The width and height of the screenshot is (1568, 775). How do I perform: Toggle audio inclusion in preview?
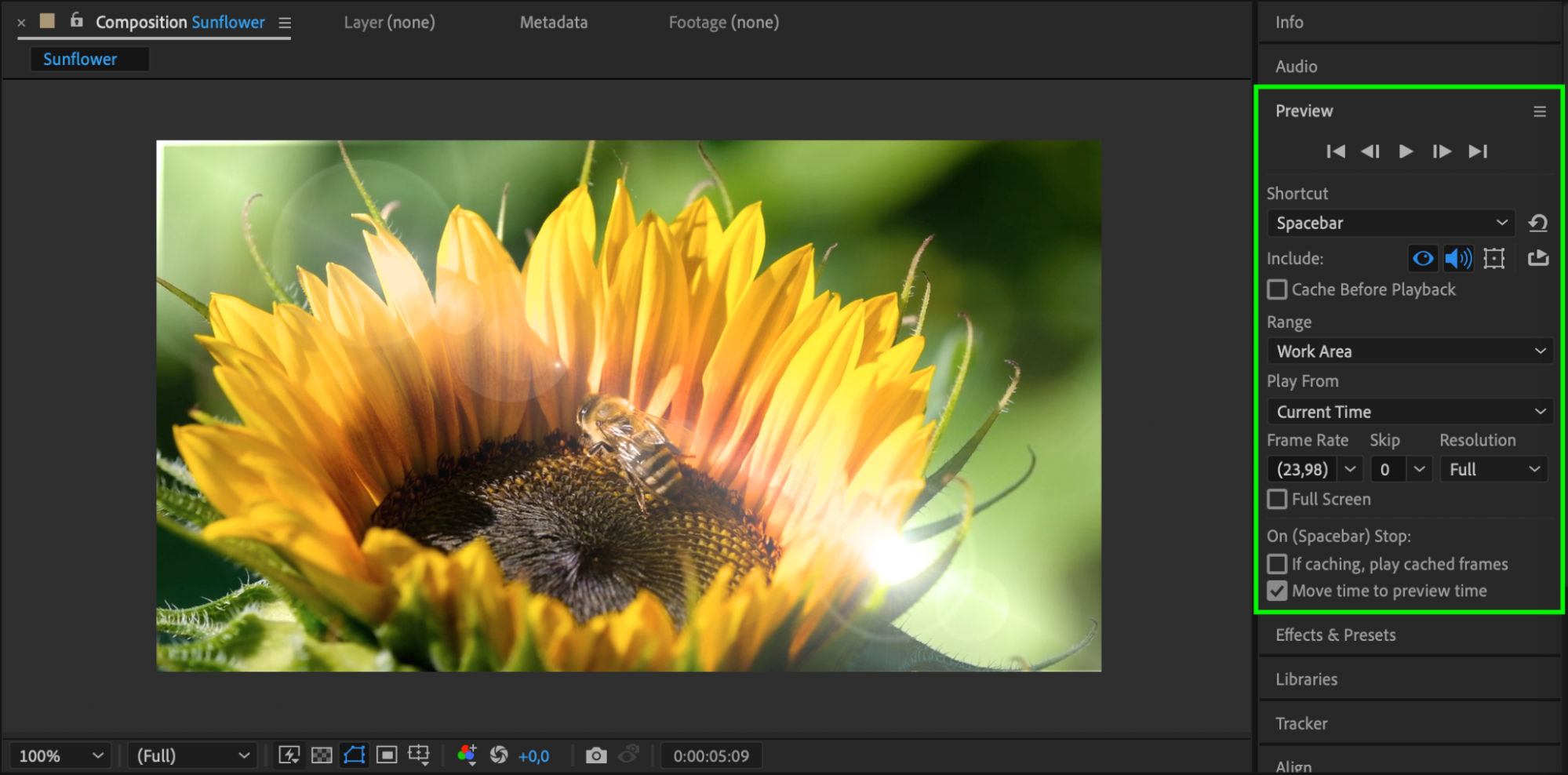click(x=1458, y=258)
